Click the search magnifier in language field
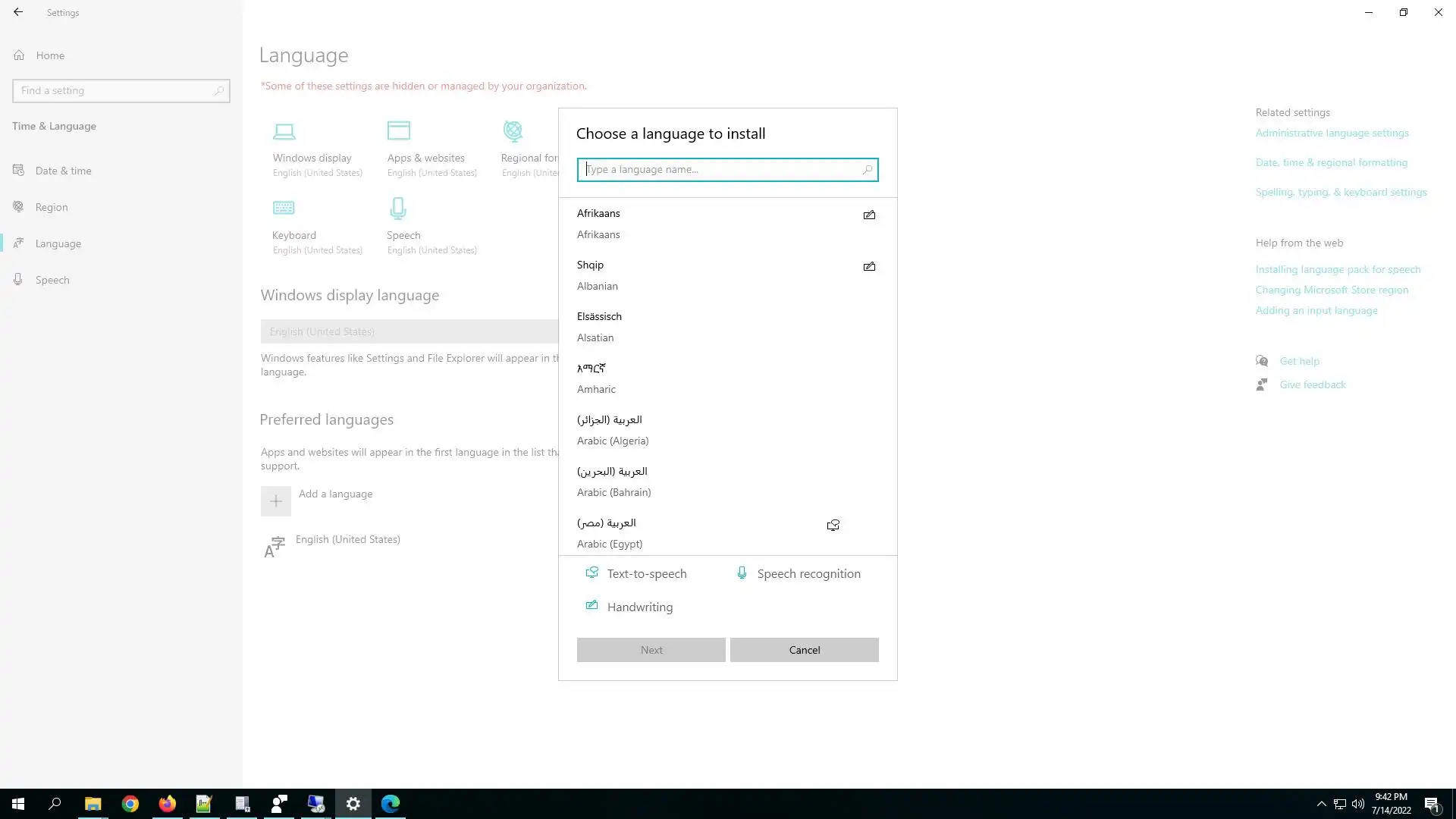The image size is (1456, 819). coord(867,170)
